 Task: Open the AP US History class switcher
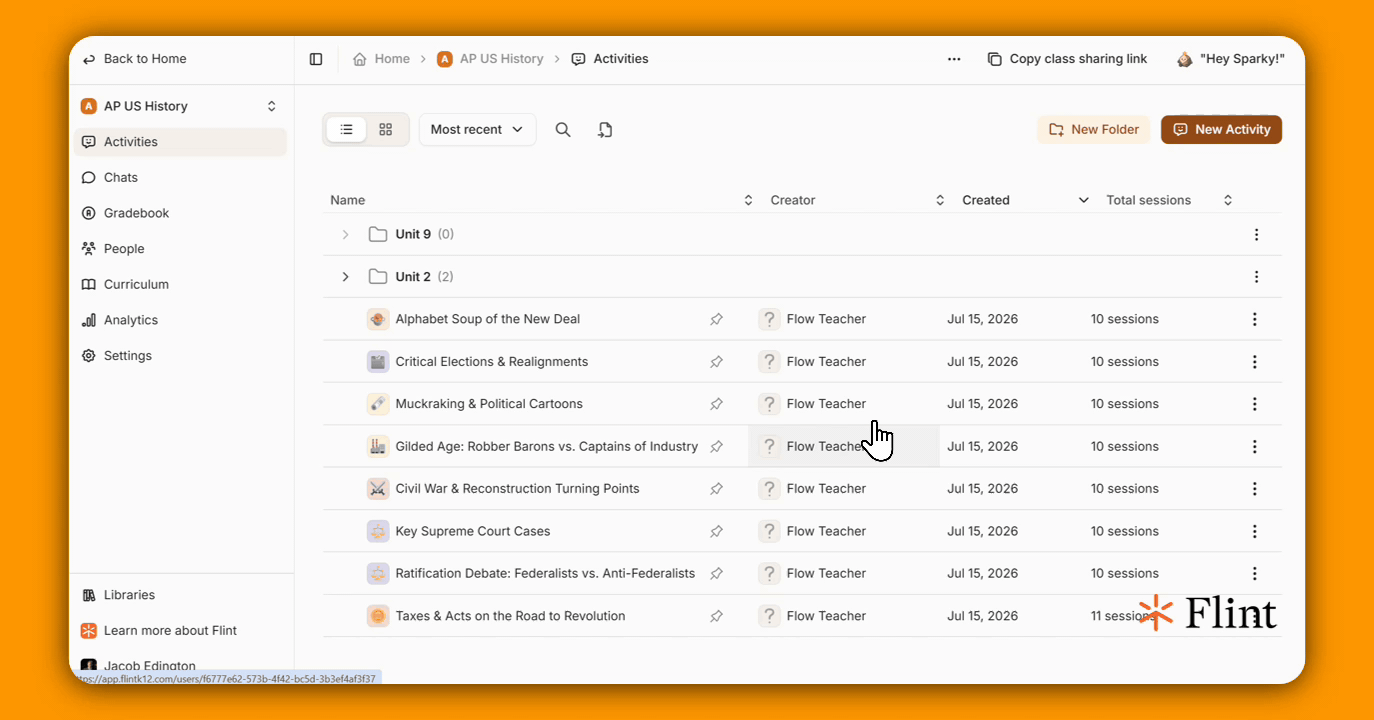(x=180, y=106)
